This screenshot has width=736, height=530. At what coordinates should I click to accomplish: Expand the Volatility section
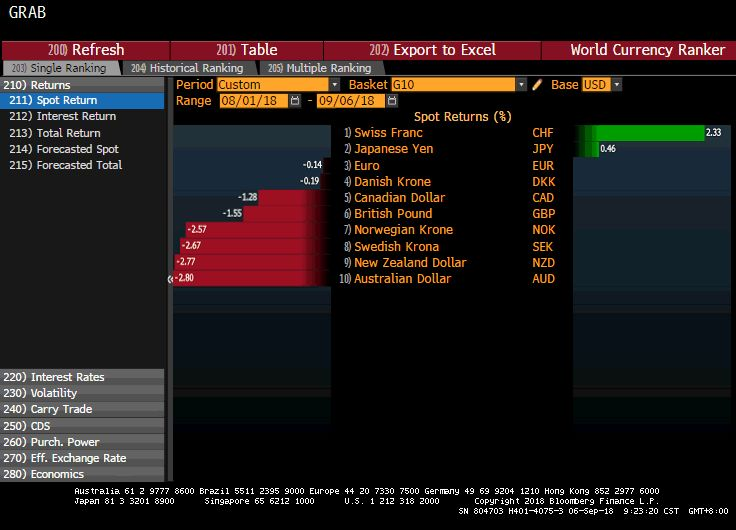click(82, 393)
